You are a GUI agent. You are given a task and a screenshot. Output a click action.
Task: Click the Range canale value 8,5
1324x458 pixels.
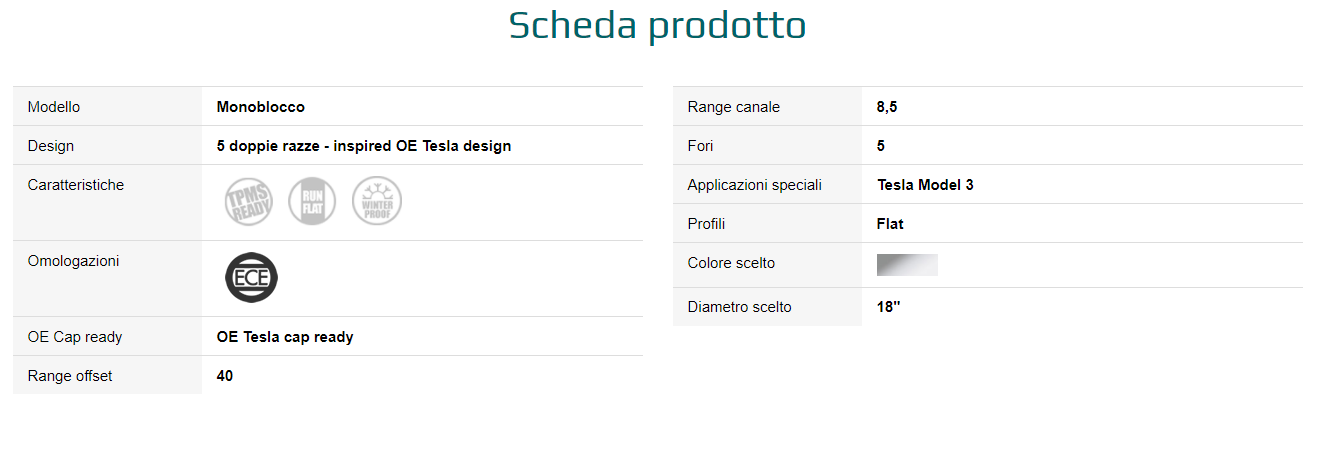coord(887,107)
